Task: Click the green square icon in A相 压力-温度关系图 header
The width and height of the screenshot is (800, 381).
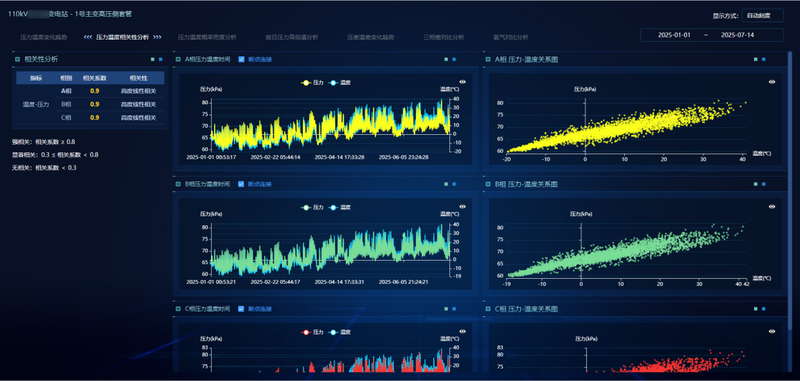Action: pos(756,60)
